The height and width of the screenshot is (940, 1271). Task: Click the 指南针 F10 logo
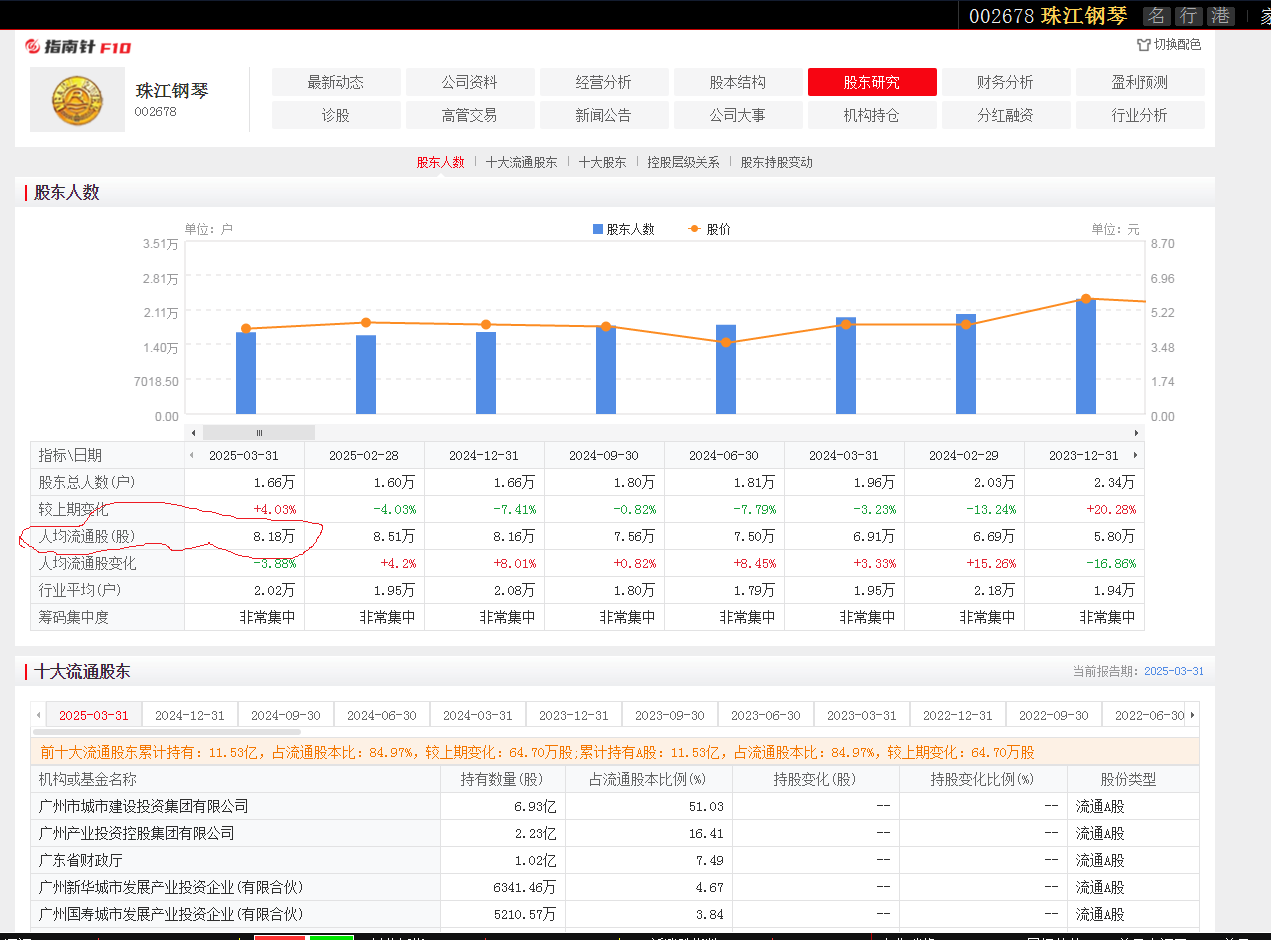78,47
